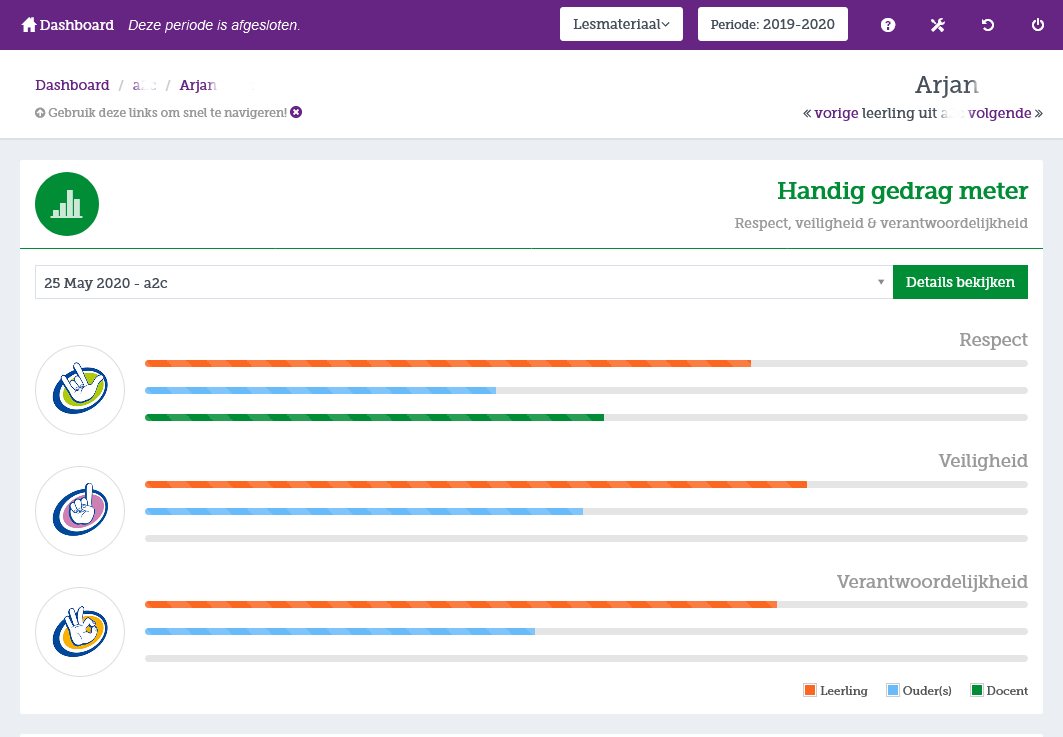
Task: Click the power logout icon
Action: (x=1038, y=25)
